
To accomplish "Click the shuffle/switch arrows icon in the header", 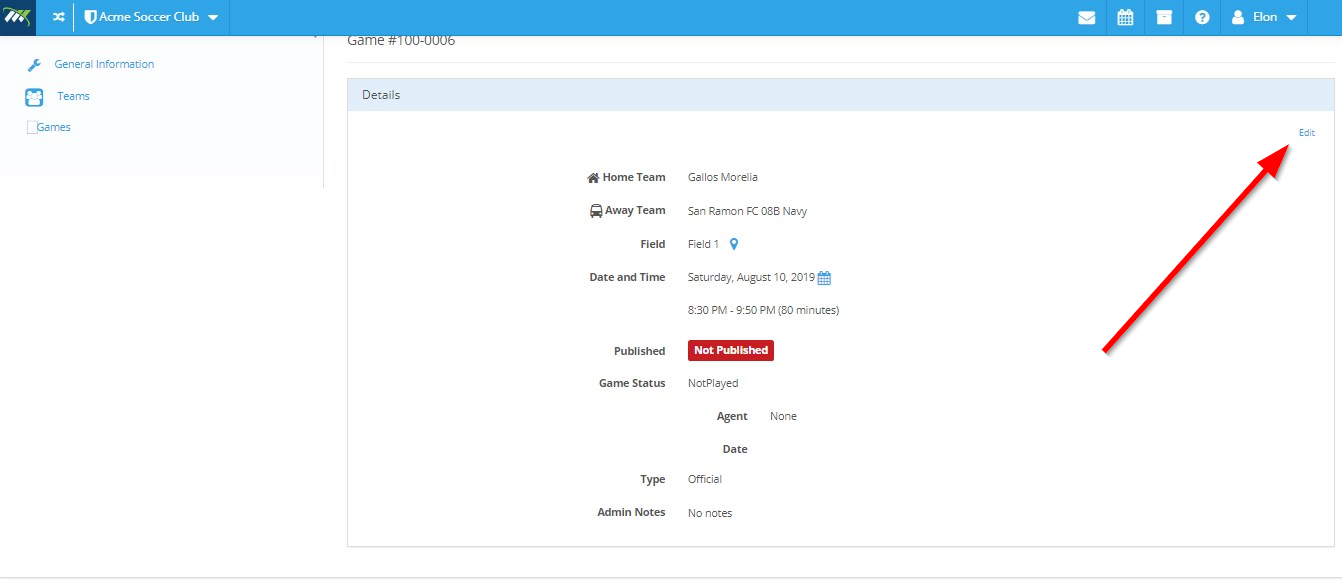I will (59, 17).
